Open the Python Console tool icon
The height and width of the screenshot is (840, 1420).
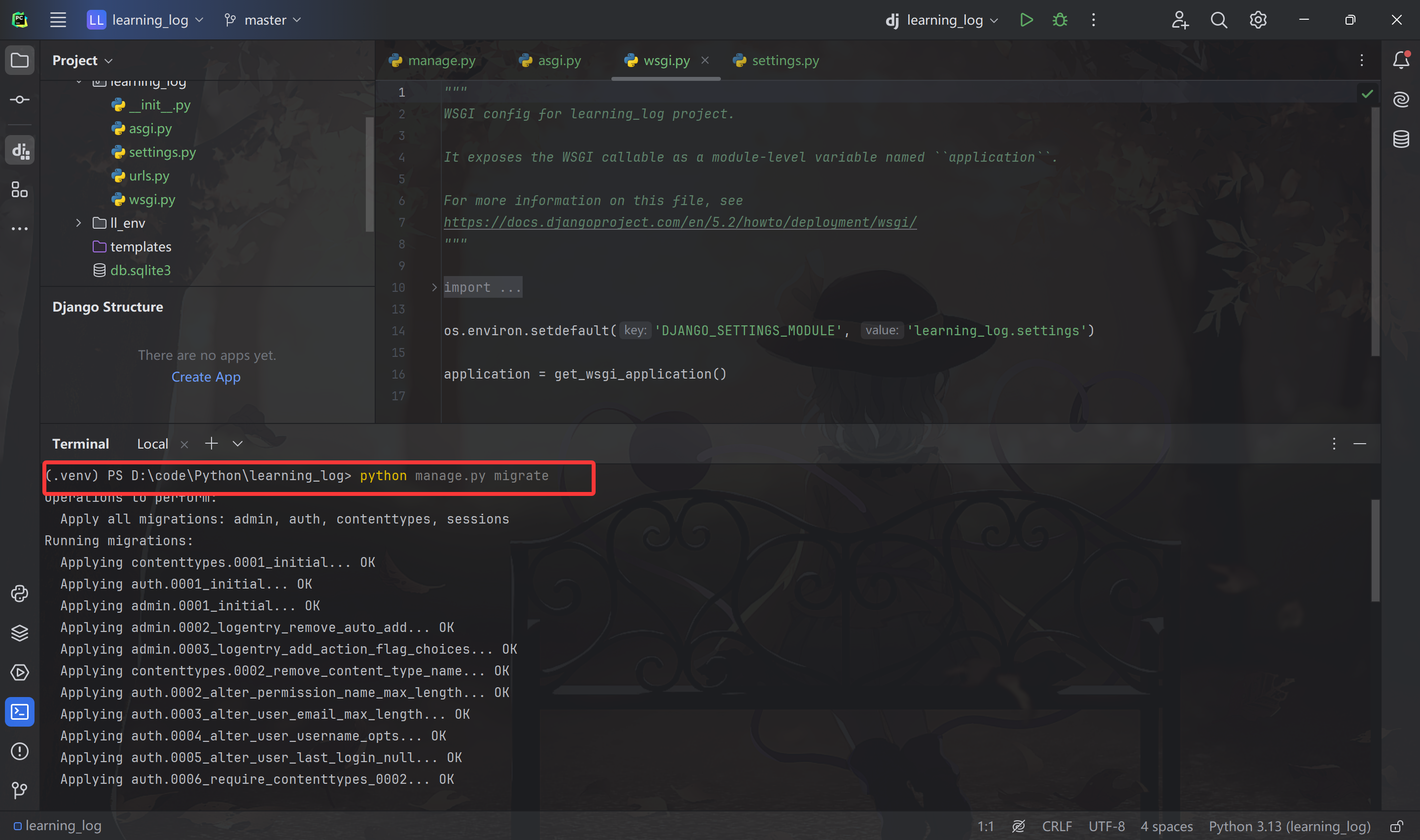(x=20, y=593)
